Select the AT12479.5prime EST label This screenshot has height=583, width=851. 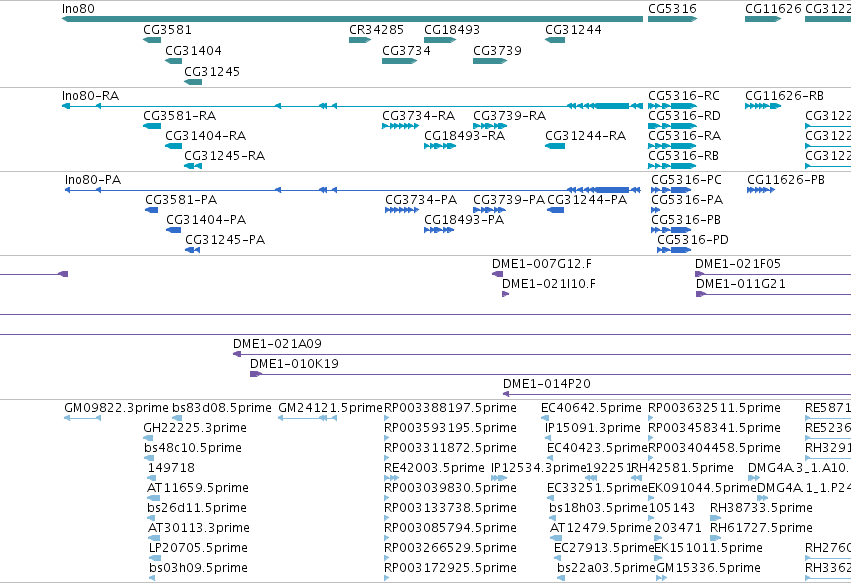tap(600, 528)
